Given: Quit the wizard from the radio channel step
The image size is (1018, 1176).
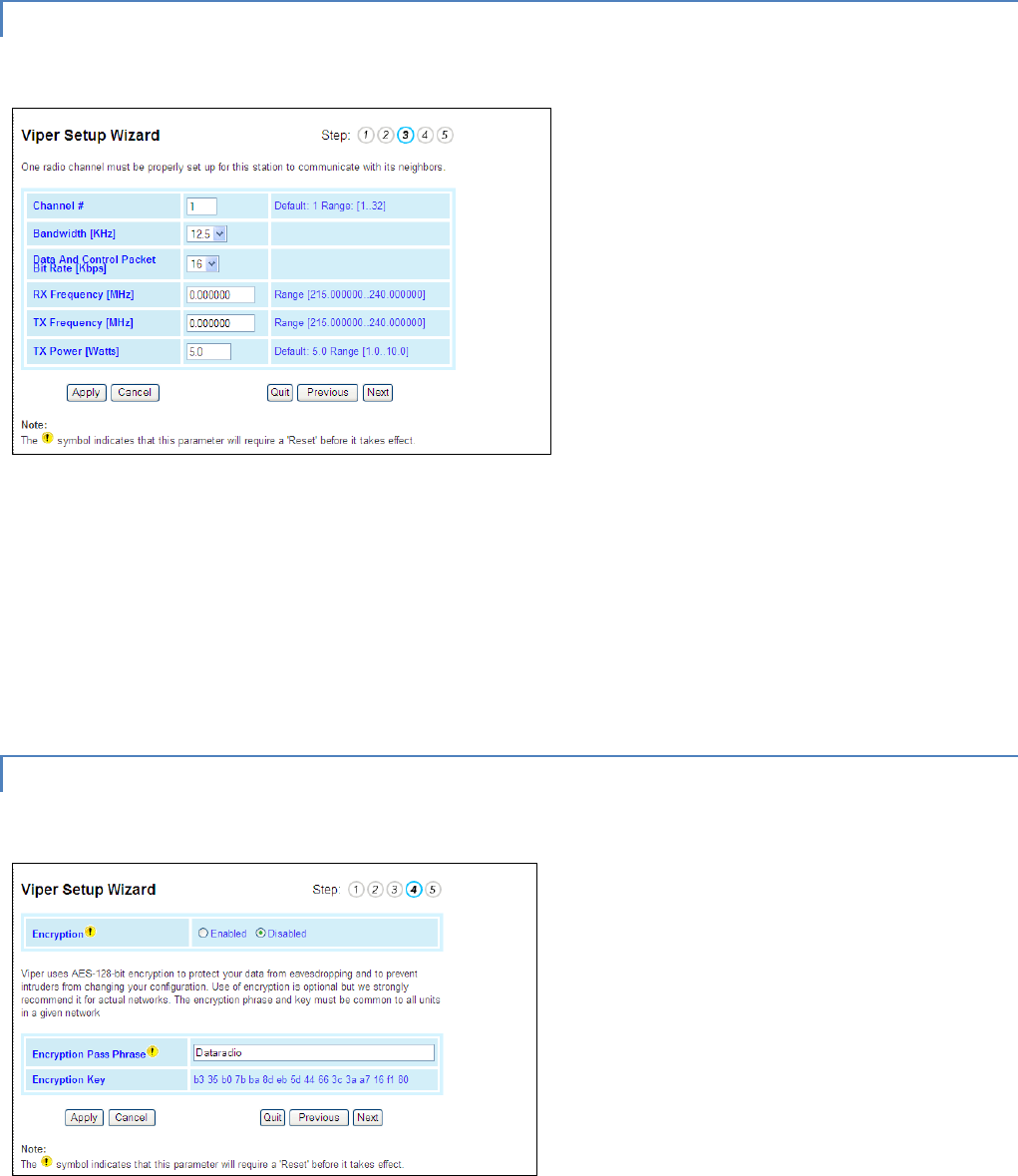Looking at the screenshot, I should [280, 392].
